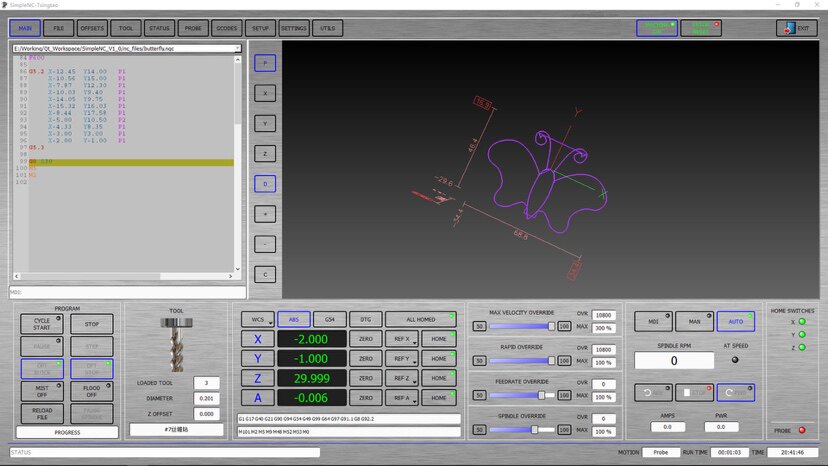Switch preview to X view
Viewport: 828px width, 466px height.
pyautogui.click(x=265, y=93)
